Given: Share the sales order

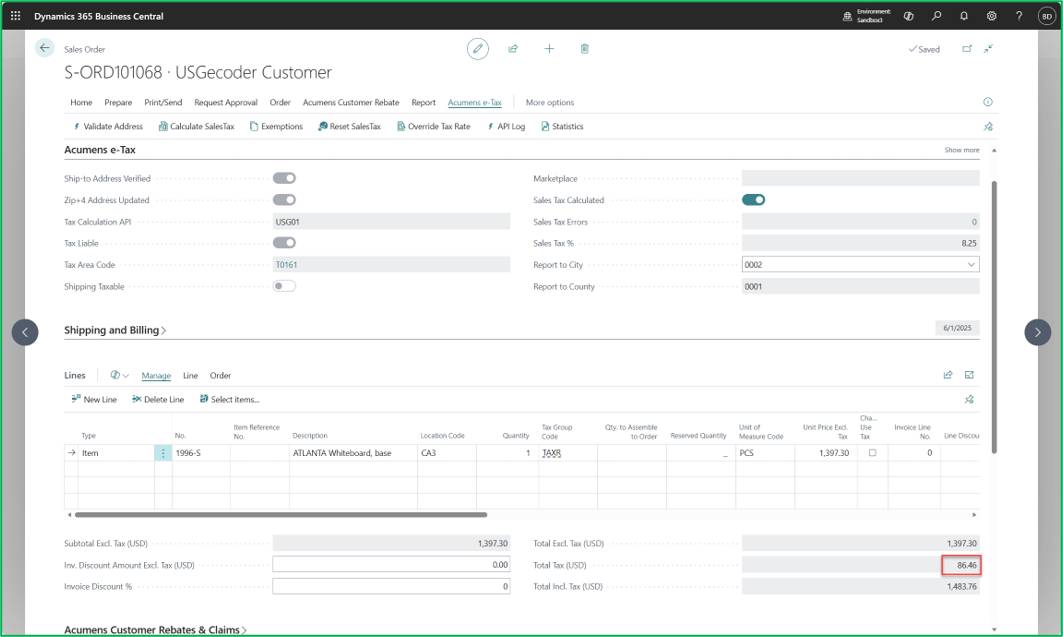Looking at the screenshot, I should pos(513,49).
